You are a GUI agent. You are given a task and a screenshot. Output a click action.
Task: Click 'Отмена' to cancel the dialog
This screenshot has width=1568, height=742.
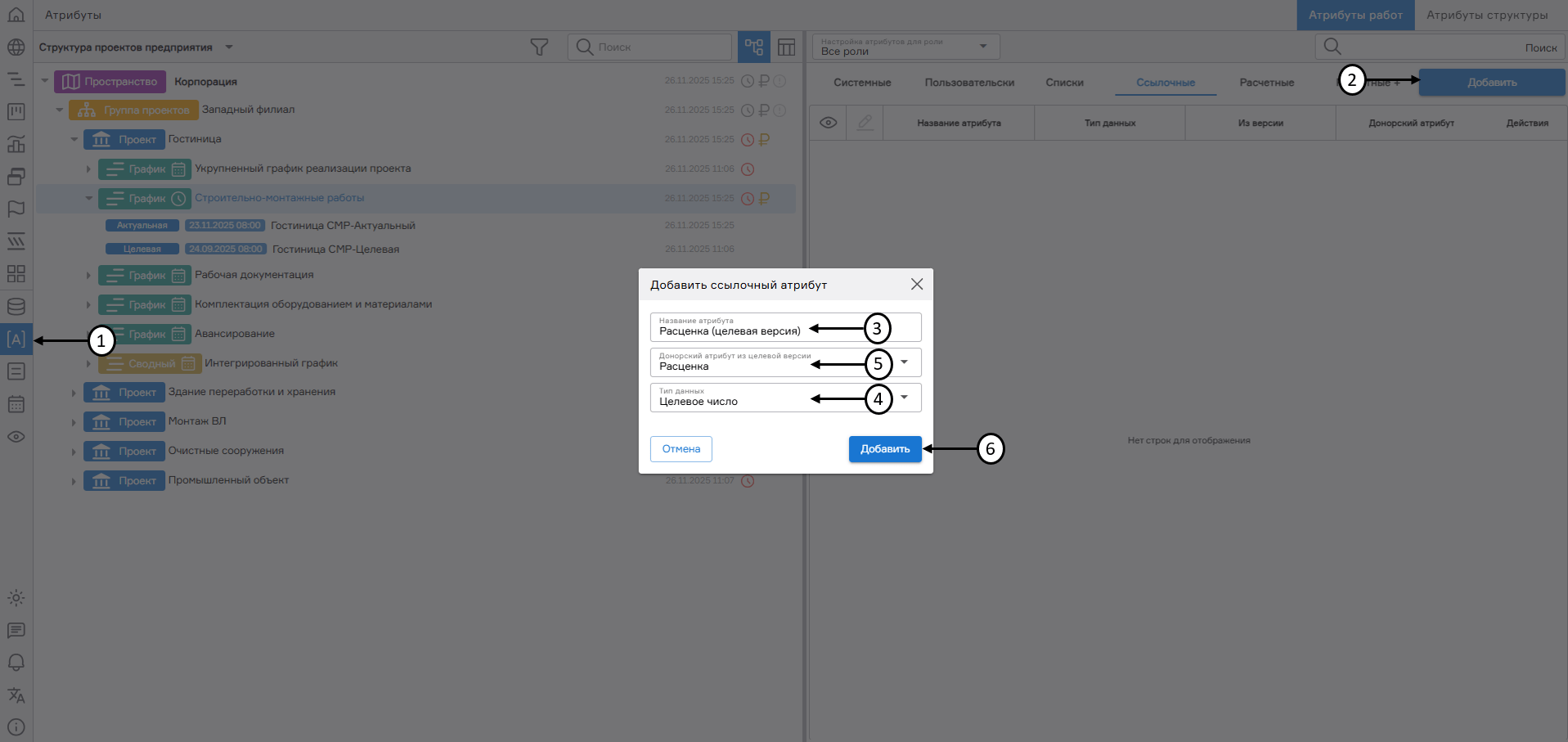click(681, 448)
